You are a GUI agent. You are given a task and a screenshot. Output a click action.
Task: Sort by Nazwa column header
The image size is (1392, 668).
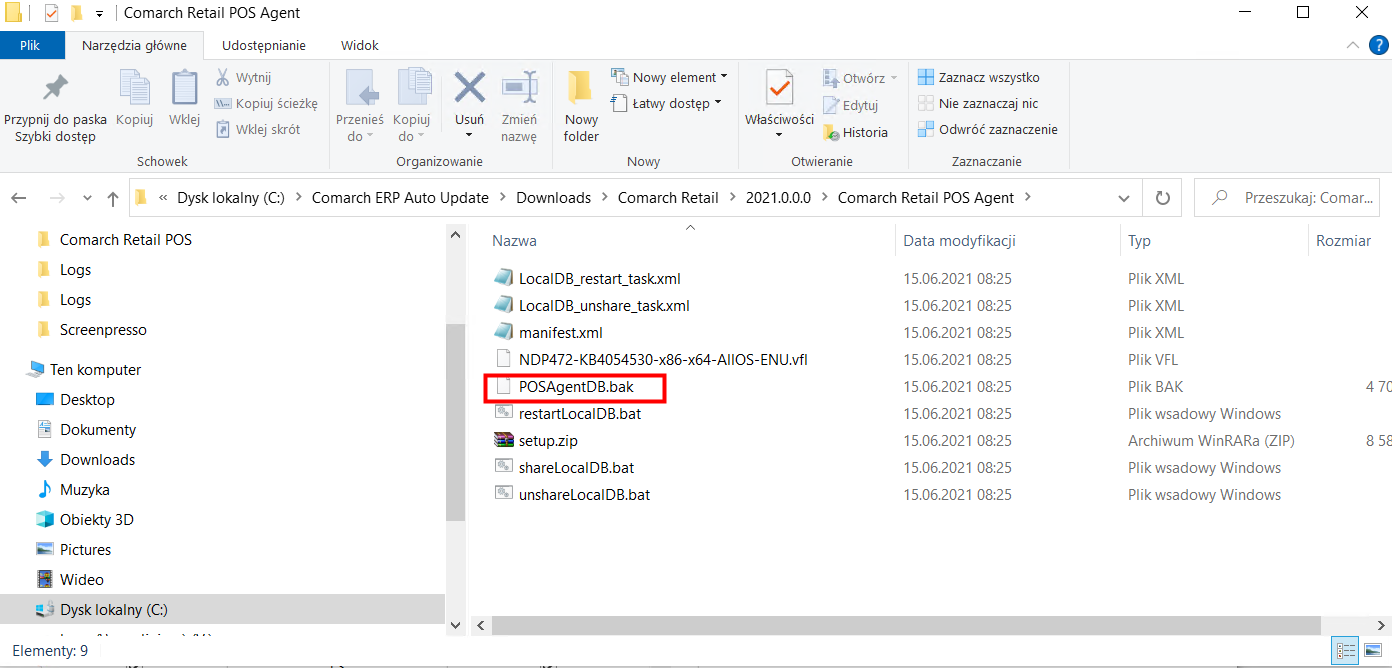click(514, 241)
